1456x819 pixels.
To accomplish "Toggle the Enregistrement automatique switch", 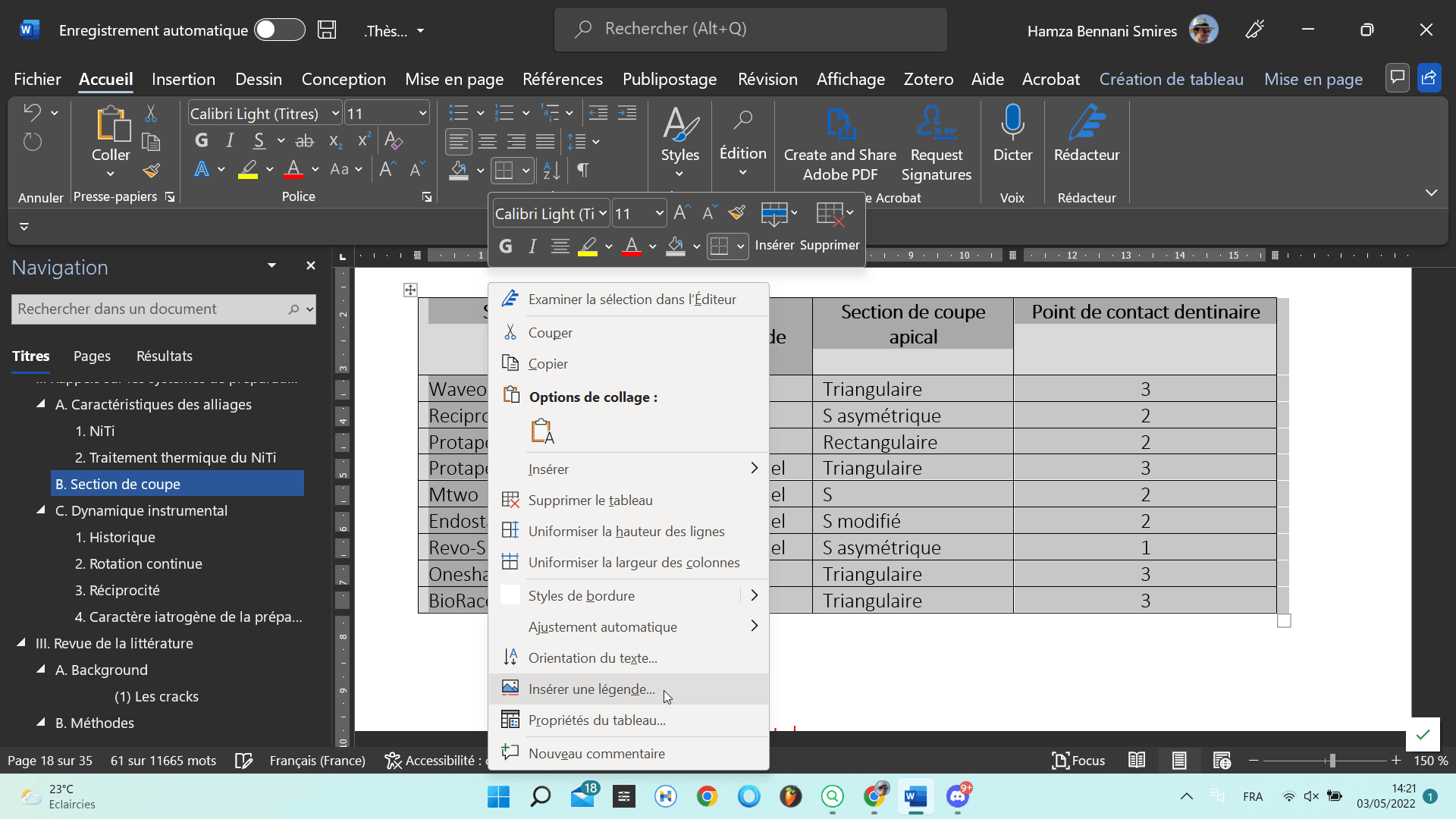I will tap(279, 30).
